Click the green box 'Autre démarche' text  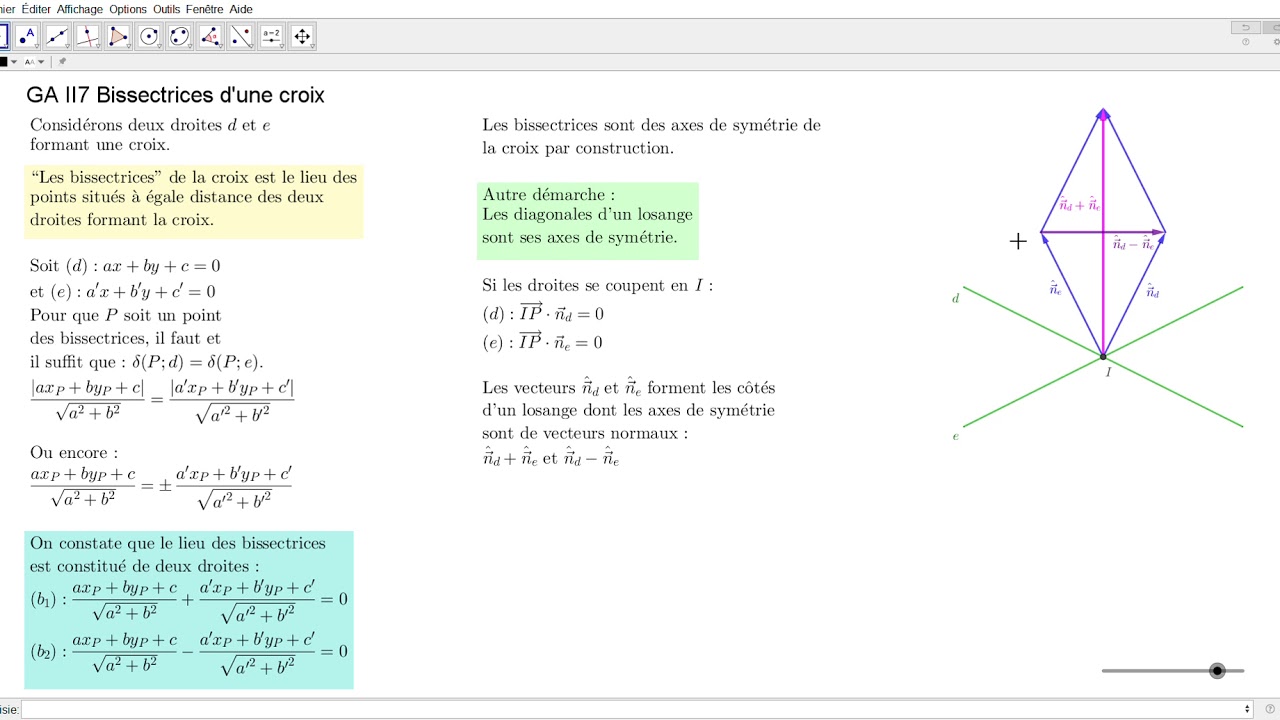588,220
